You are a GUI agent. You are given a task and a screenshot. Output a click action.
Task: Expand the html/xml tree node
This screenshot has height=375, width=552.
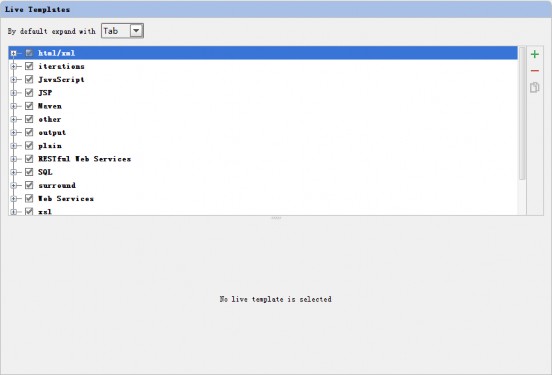[x=13, y=53]
